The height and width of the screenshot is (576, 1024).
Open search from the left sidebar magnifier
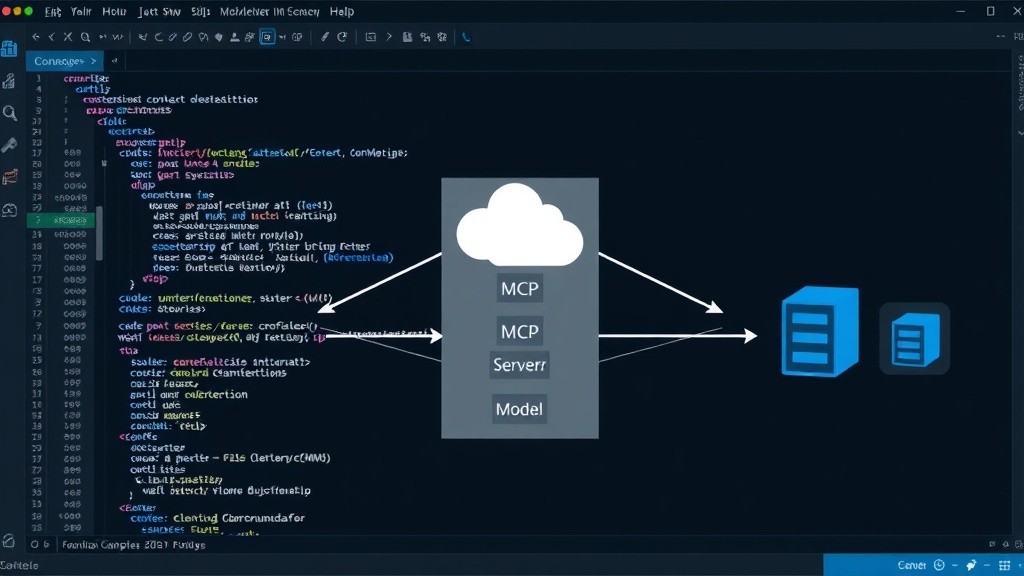[x=10, y=113]
